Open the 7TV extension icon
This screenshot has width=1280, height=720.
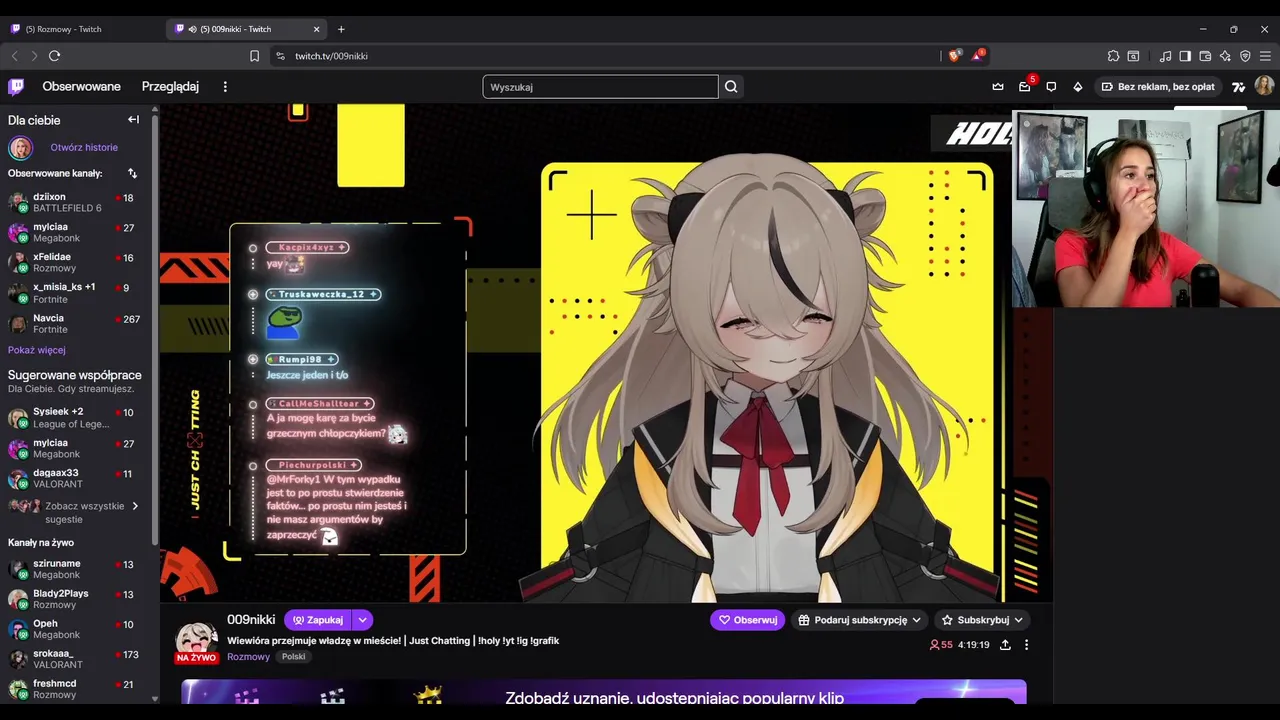coord(1239,87)
